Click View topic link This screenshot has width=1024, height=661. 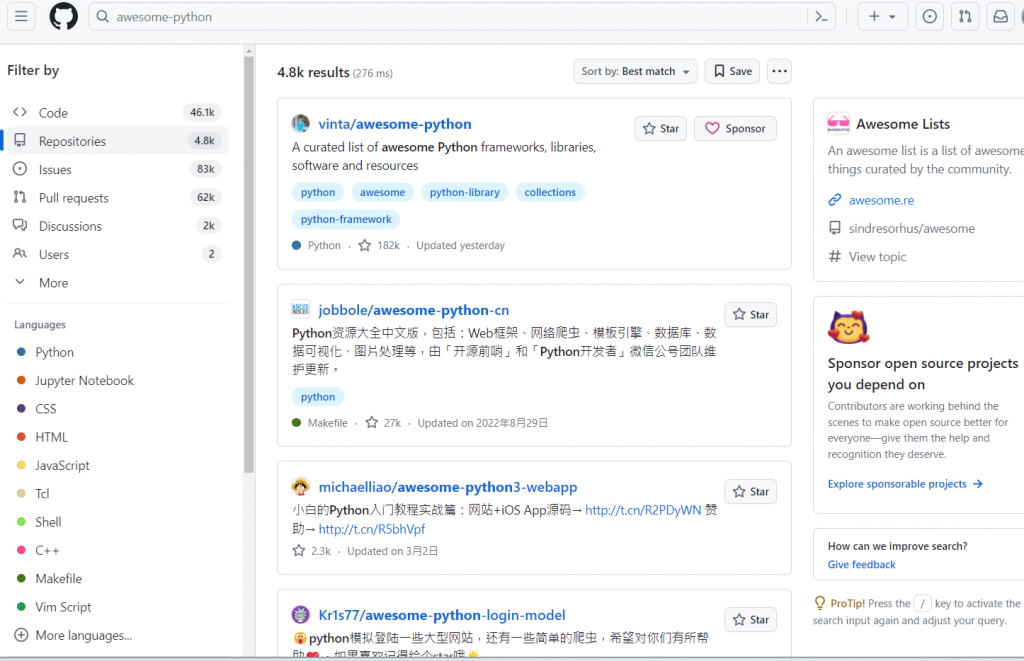(x=877, y=257)
